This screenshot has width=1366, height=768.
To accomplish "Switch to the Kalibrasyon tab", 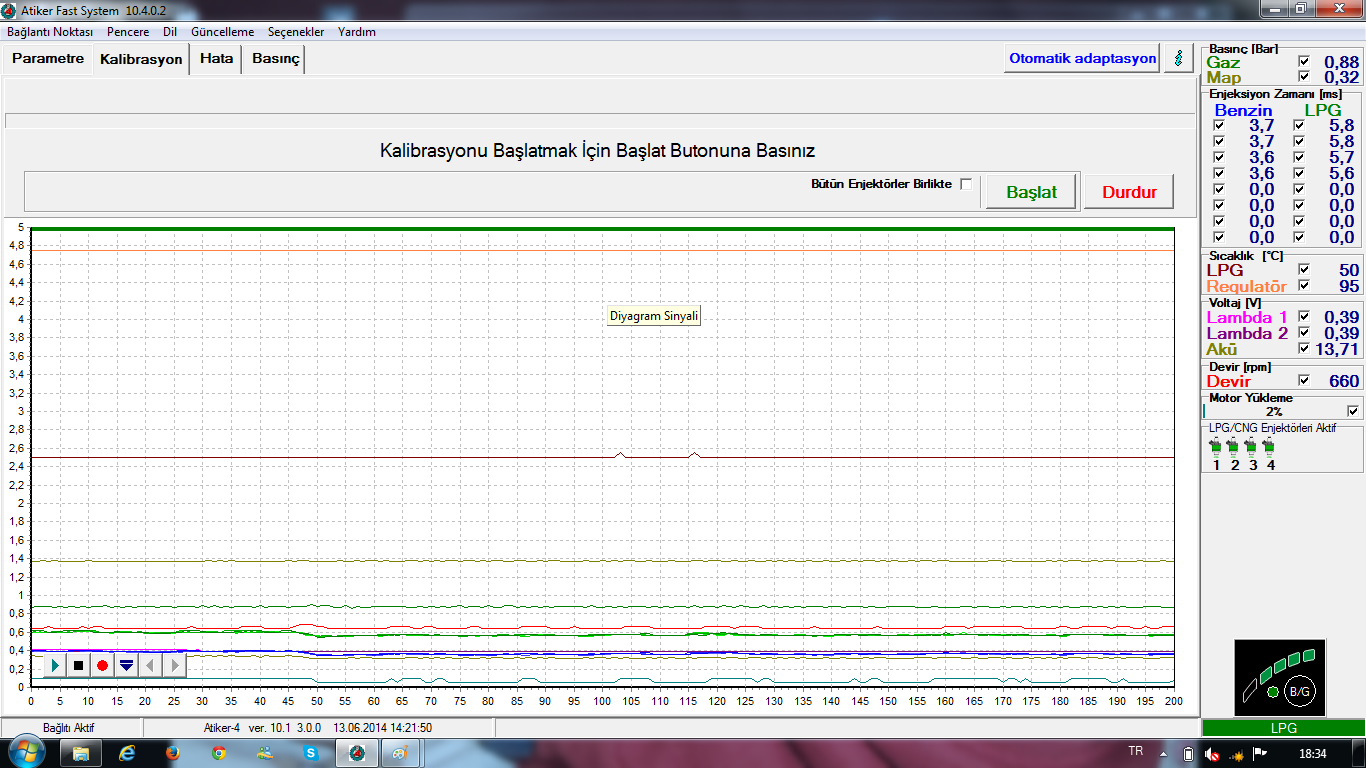I will (x=141, y=59).
